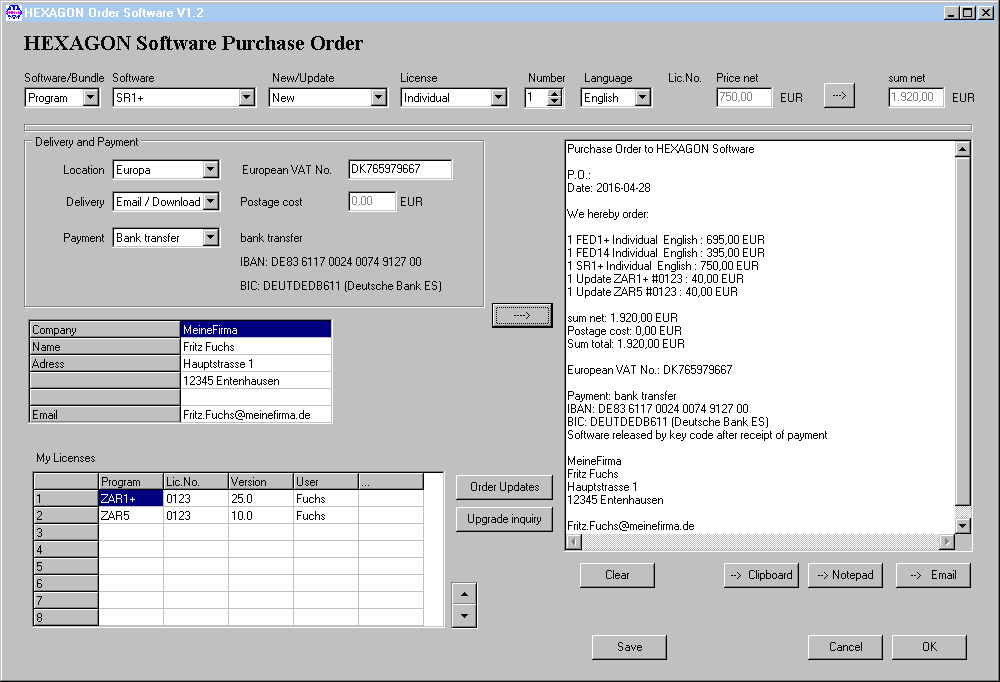Open the Language dropdown
Viewport: 1000px width, 682px height.
coord(642,98)
